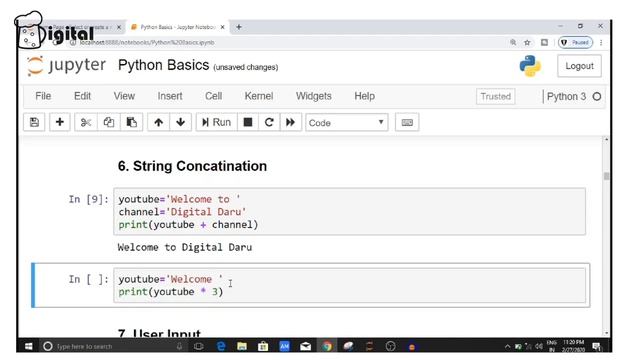The width and height of the screenshot is (640, 360).
Task: Open the command palette keyboard icon
Action: pos(407,122)
